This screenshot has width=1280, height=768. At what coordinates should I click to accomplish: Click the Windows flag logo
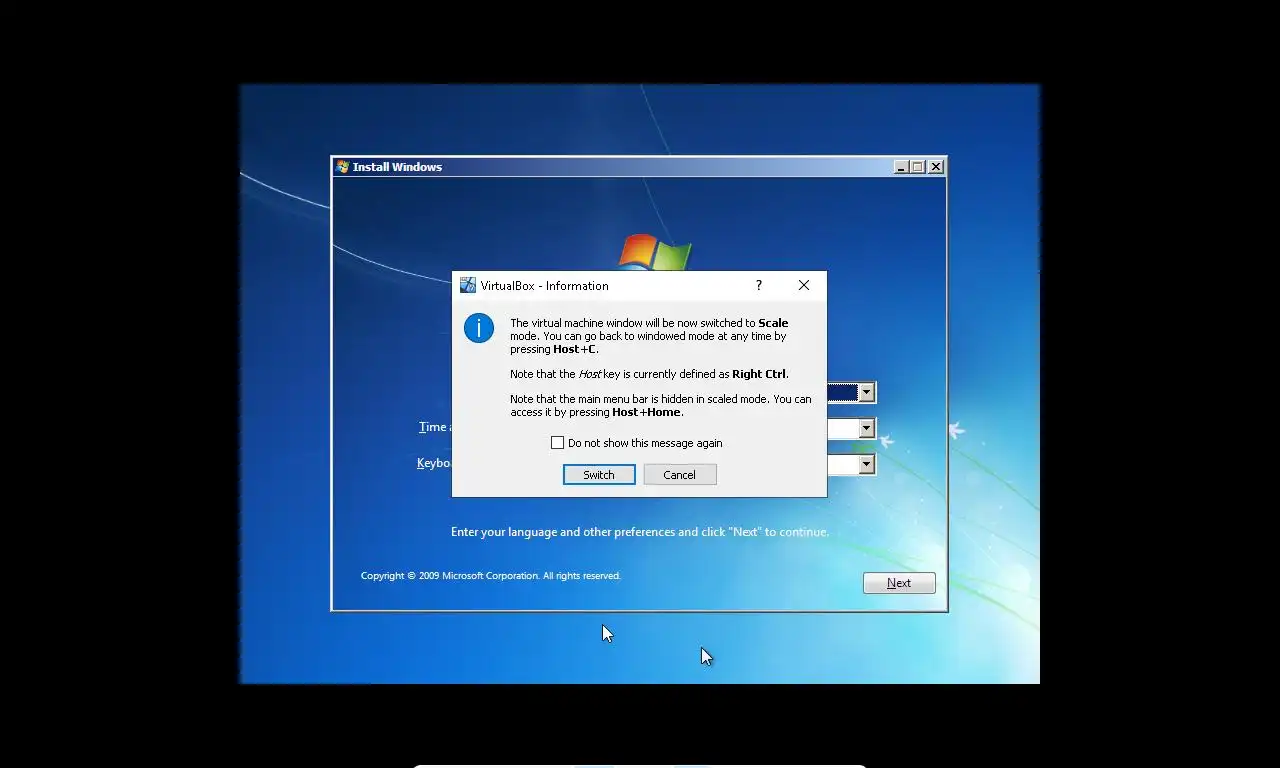(x=655, y=252)
